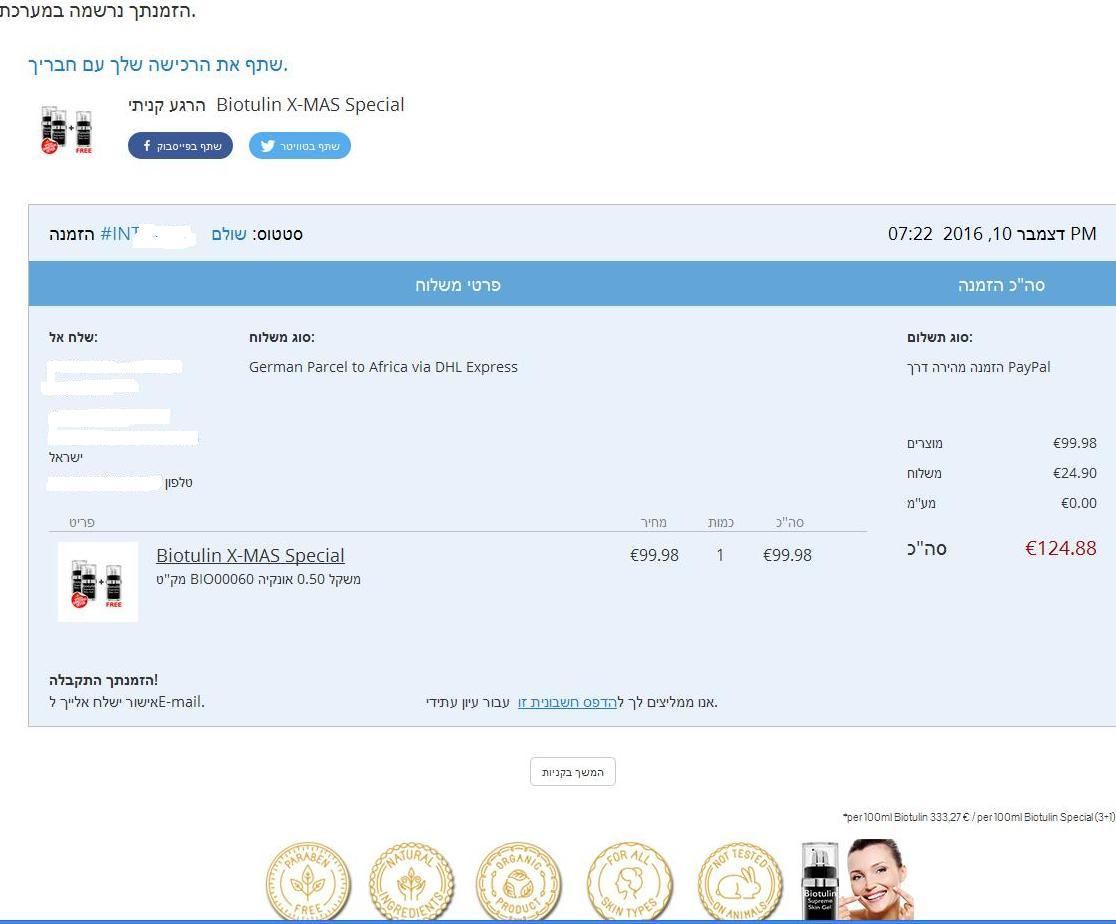The height and width of the screenshot is (924, 1116).
Task: Click the Twitter share button
Action: tap(300, 146)
